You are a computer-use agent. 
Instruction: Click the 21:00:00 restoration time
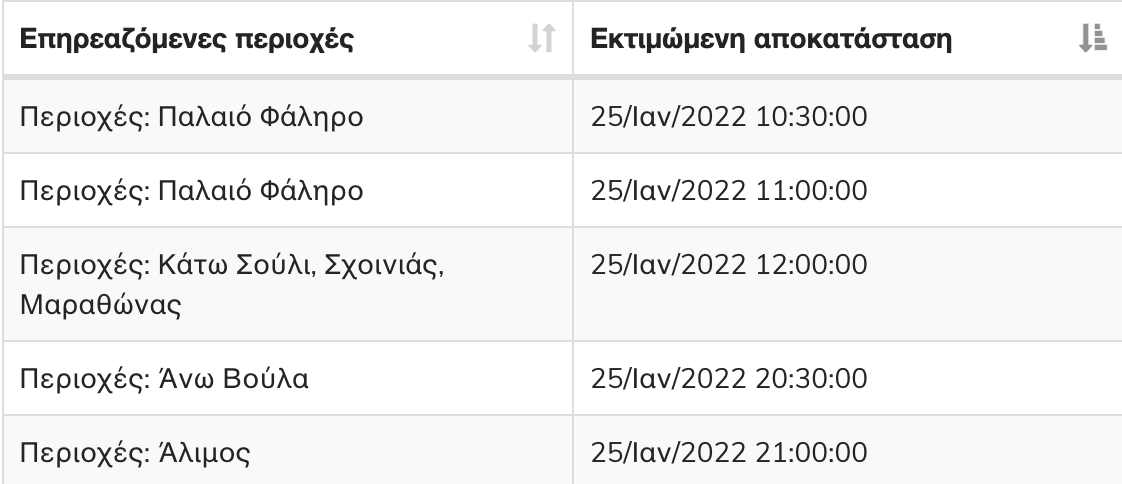pos(811,452)
